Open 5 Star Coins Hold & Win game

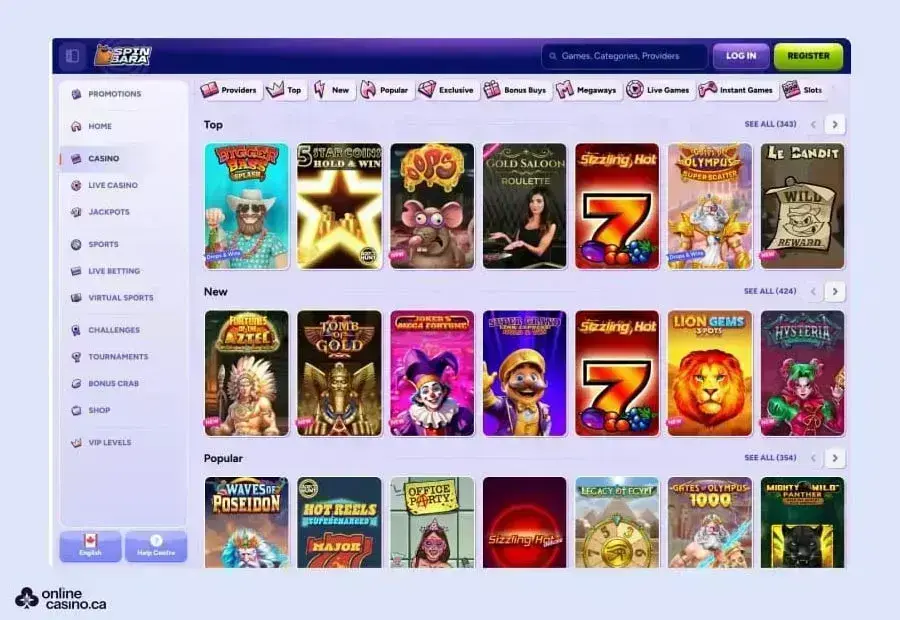pos(339,206)
